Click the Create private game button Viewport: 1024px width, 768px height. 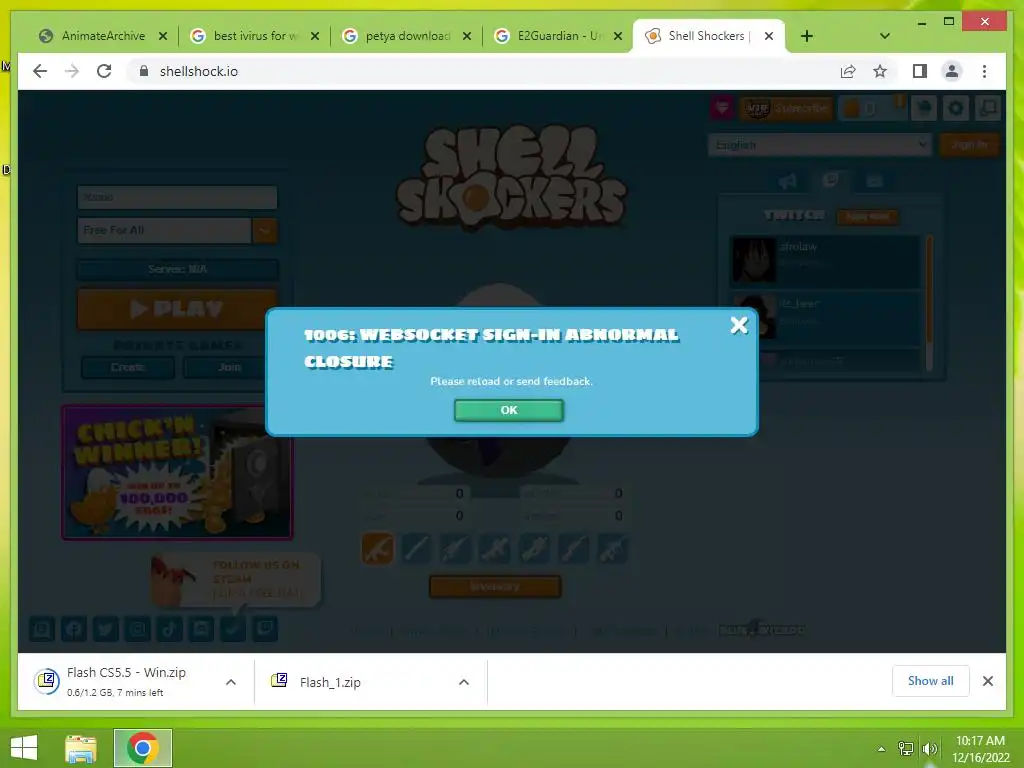pos(128,367)
